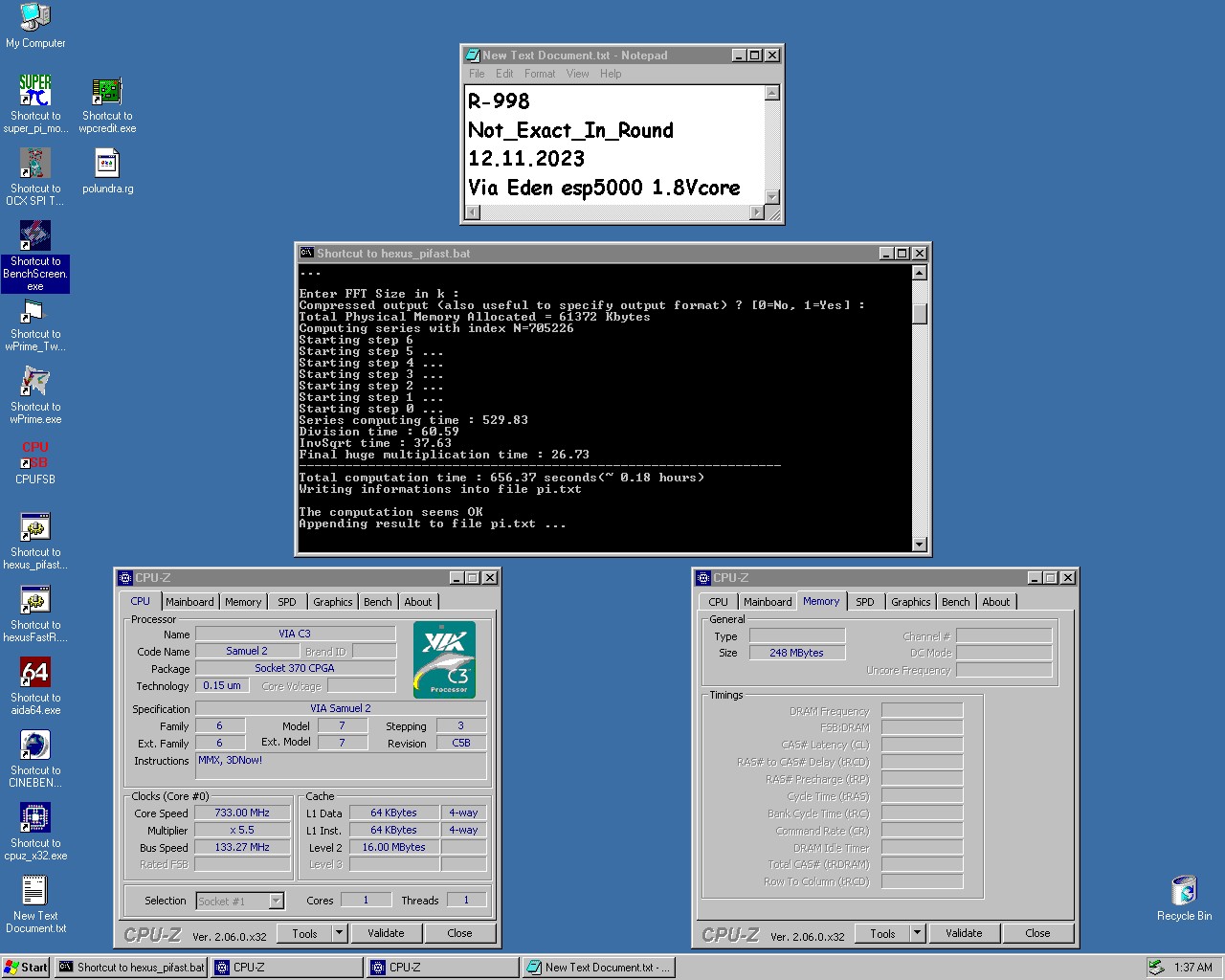
Task: Select the cpuz_x32.exe shortcut icon
Action: (35, 817)
